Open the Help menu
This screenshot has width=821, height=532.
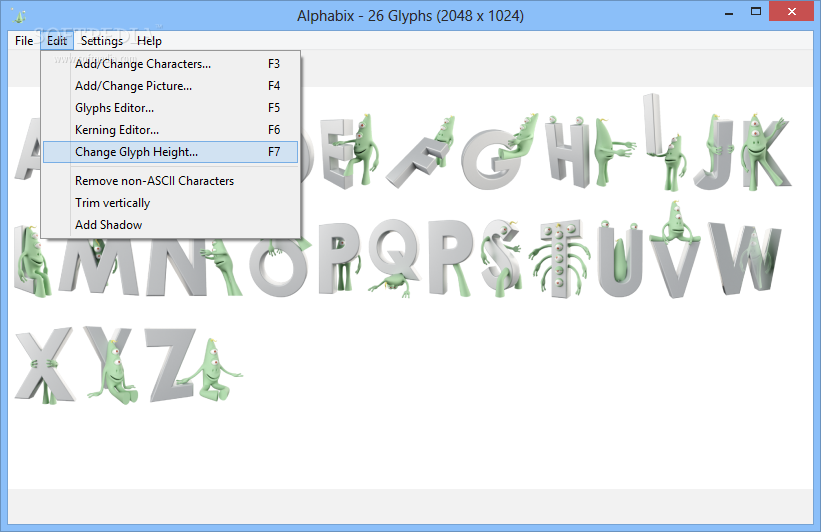coord(149,41)
